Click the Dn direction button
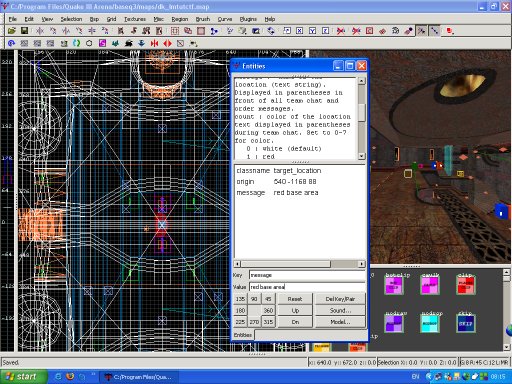This screenshot has width=512, height=384. click(295, 322)
